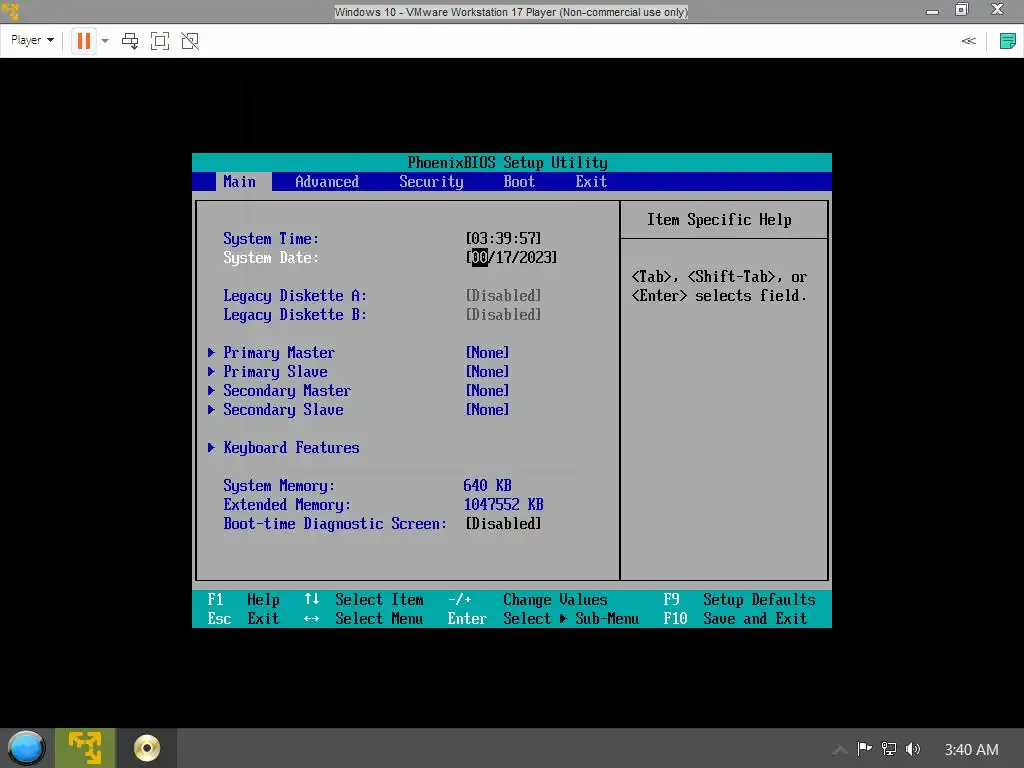The width and height of the screenshot is (1024, 768).
Task: Click the Keyboard Features label
Action: 291,447
